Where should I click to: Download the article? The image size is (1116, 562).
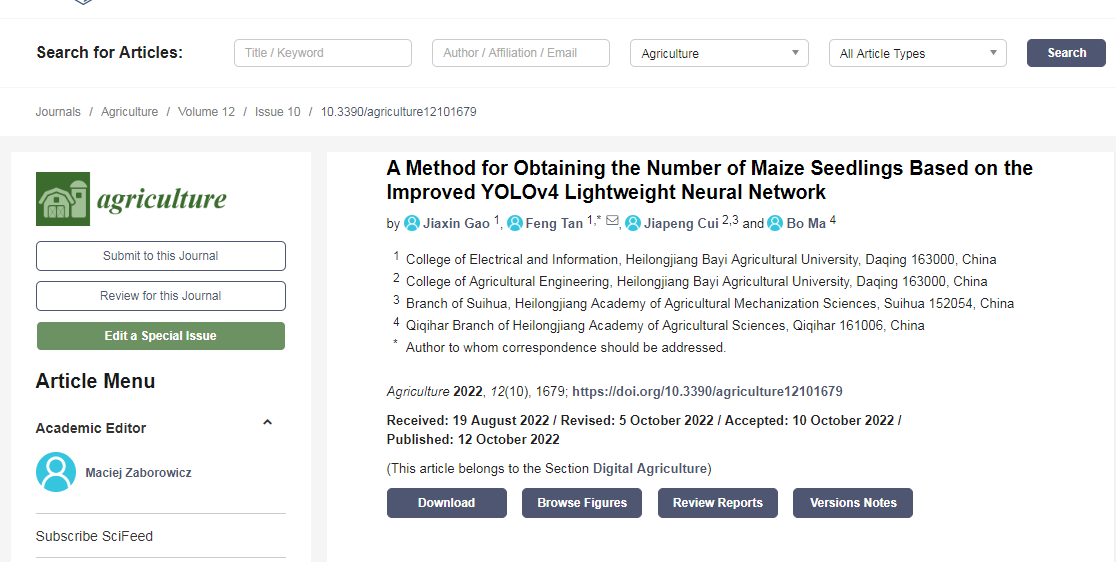click(446, 503)
